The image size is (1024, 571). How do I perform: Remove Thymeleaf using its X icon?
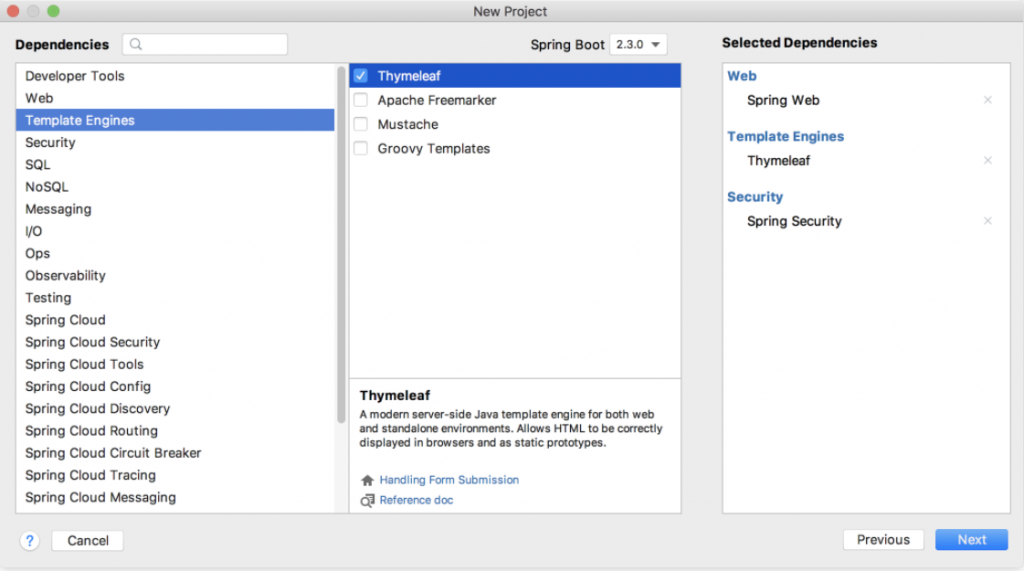988,161
